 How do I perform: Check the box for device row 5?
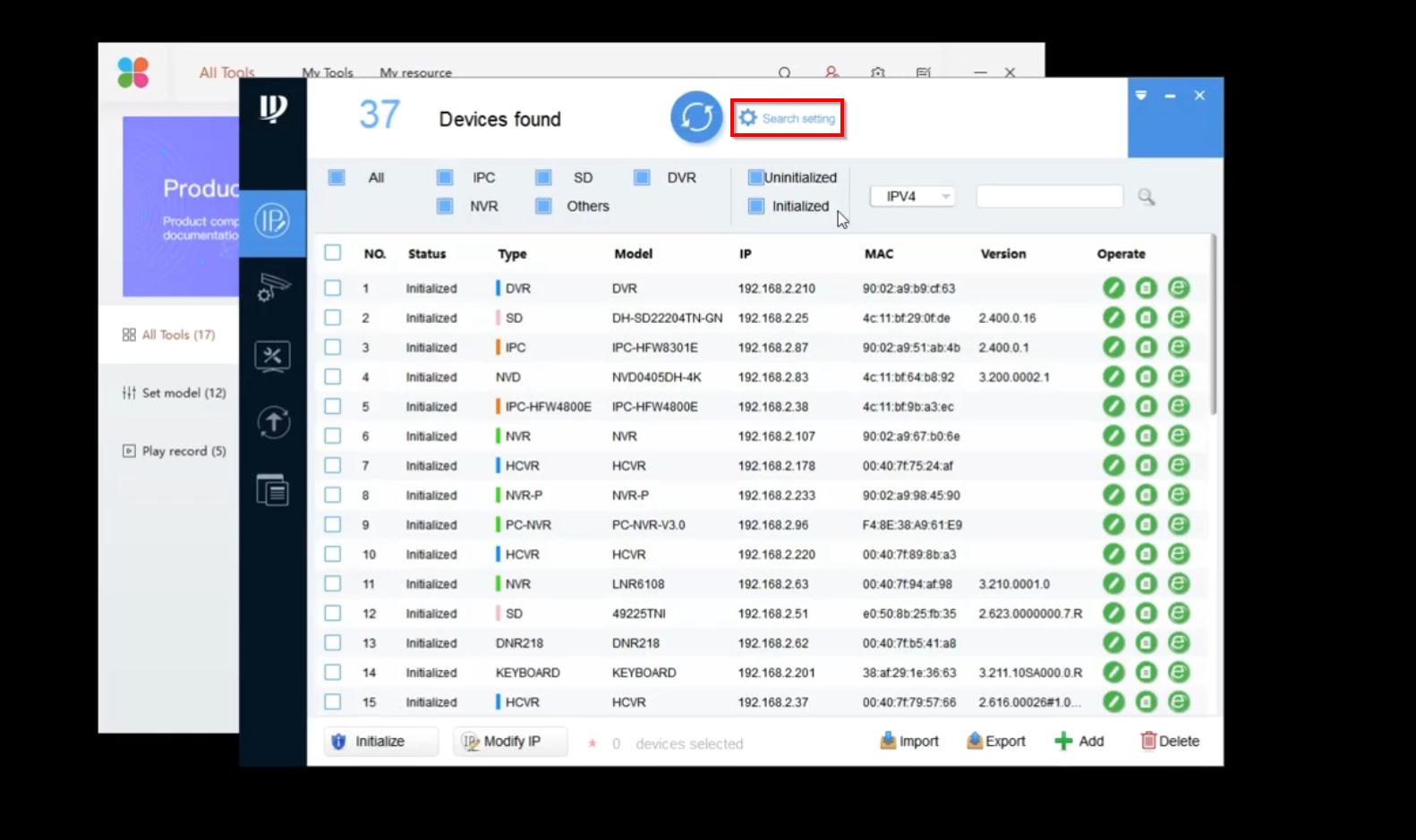click(333, 406)
